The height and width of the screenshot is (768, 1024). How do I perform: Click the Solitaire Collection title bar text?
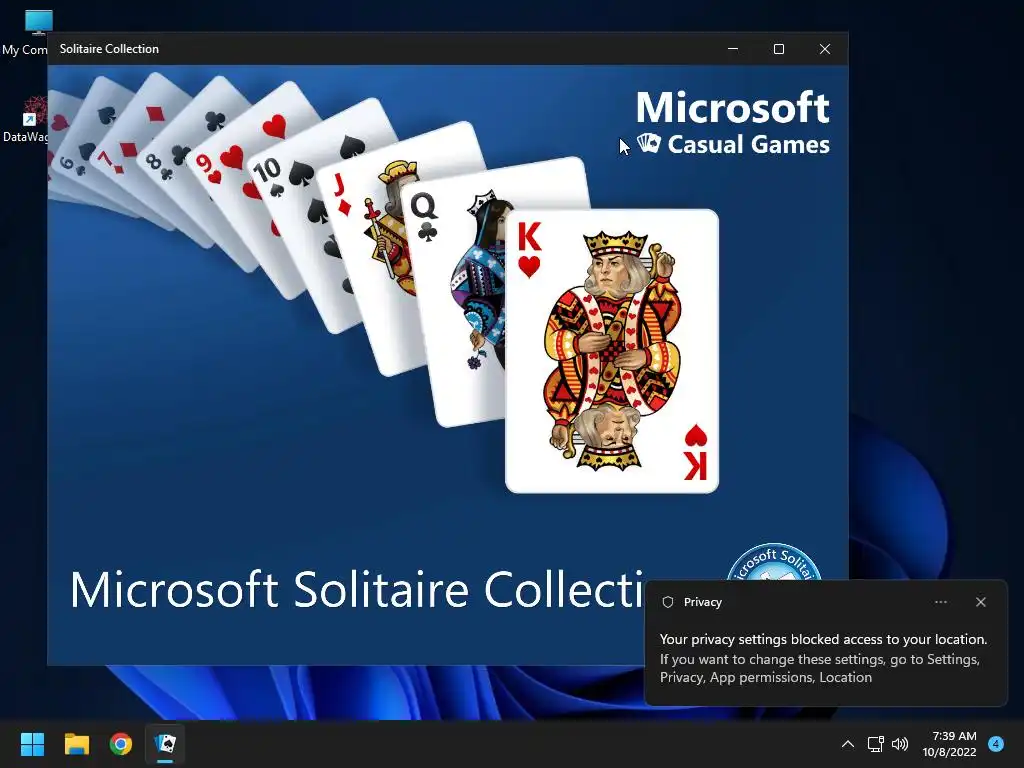pyautogui.click(x=109, y=49)
